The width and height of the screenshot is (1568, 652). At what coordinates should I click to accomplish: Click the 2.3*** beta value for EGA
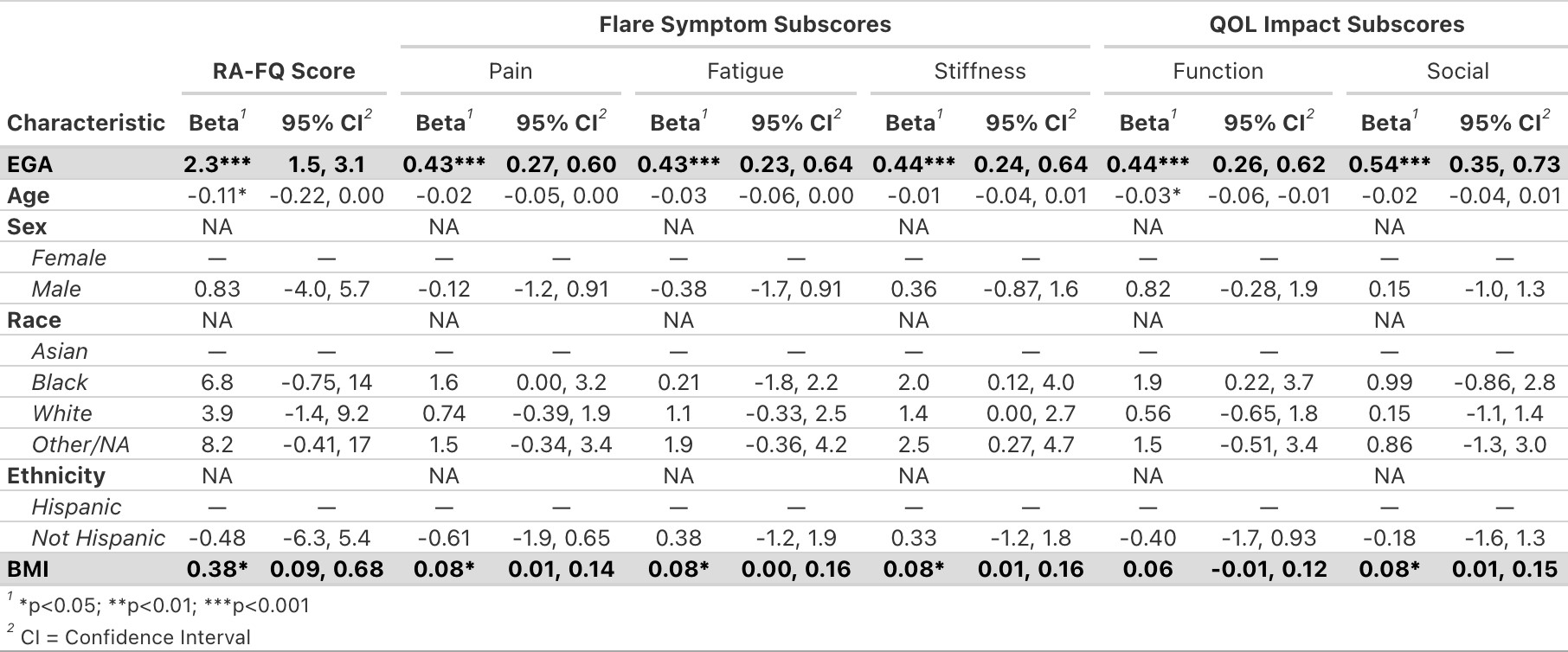point(216,164)
